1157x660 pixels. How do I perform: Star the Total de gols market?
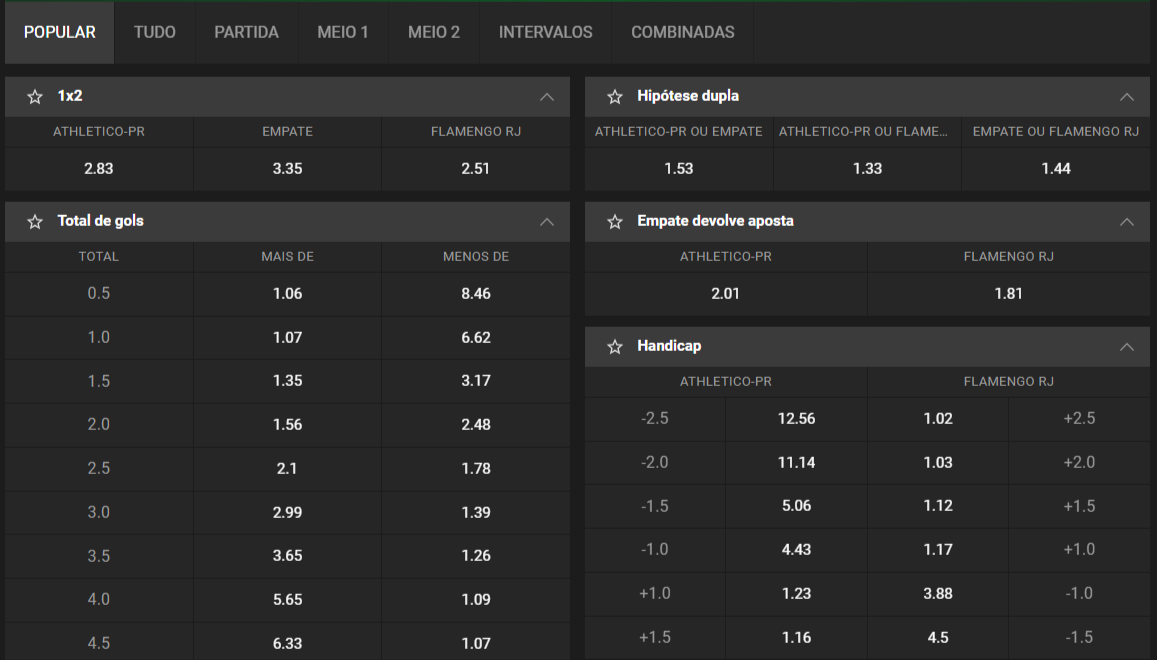35,221
